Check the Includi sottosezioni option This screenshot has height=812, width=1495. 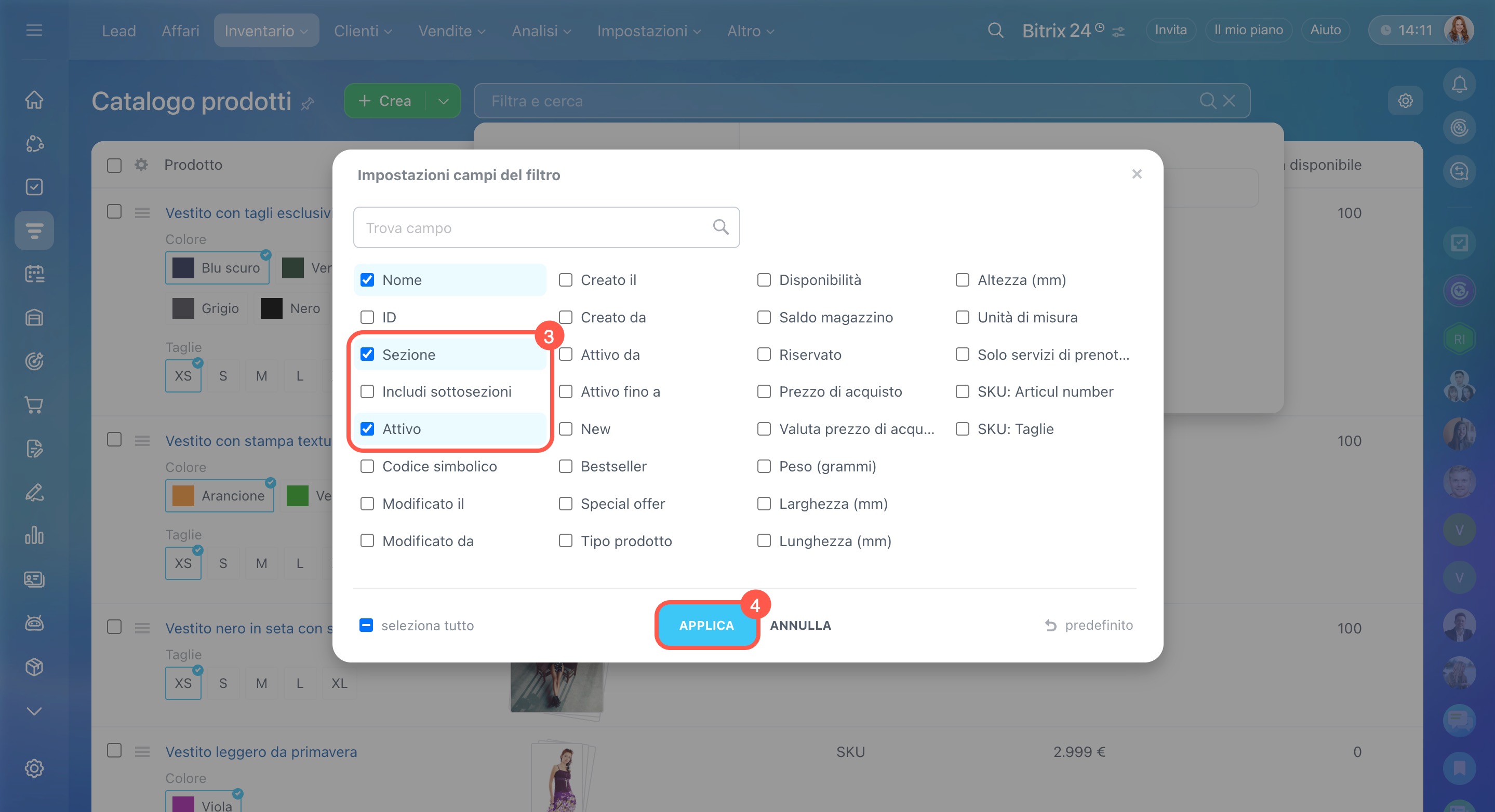367,391
